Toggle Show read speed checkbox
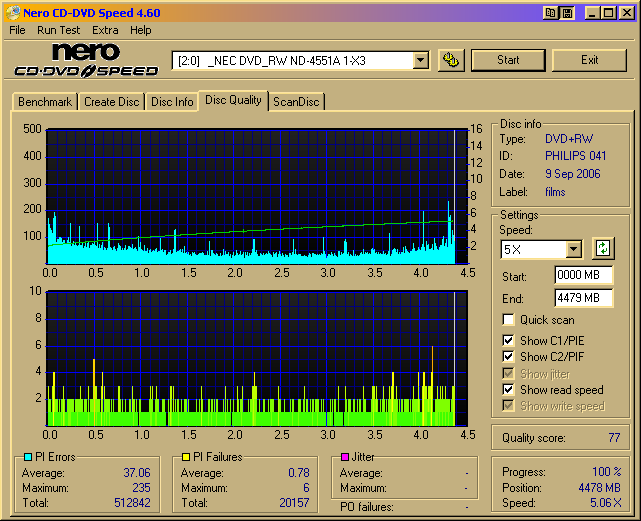641x521 pixels. point(509,389)
